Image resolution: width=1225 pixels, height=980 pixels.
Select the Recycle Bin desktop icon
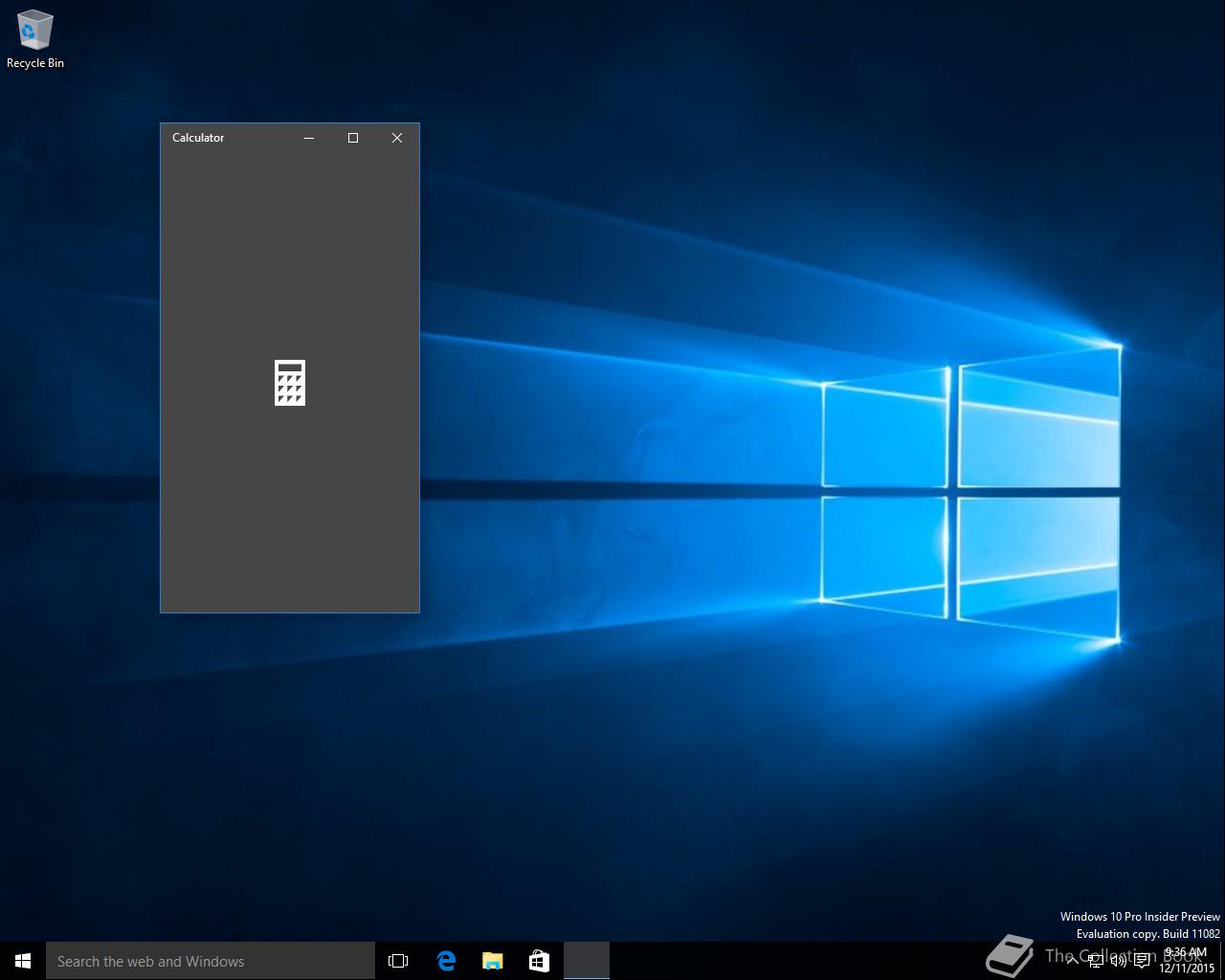(35, 40)
